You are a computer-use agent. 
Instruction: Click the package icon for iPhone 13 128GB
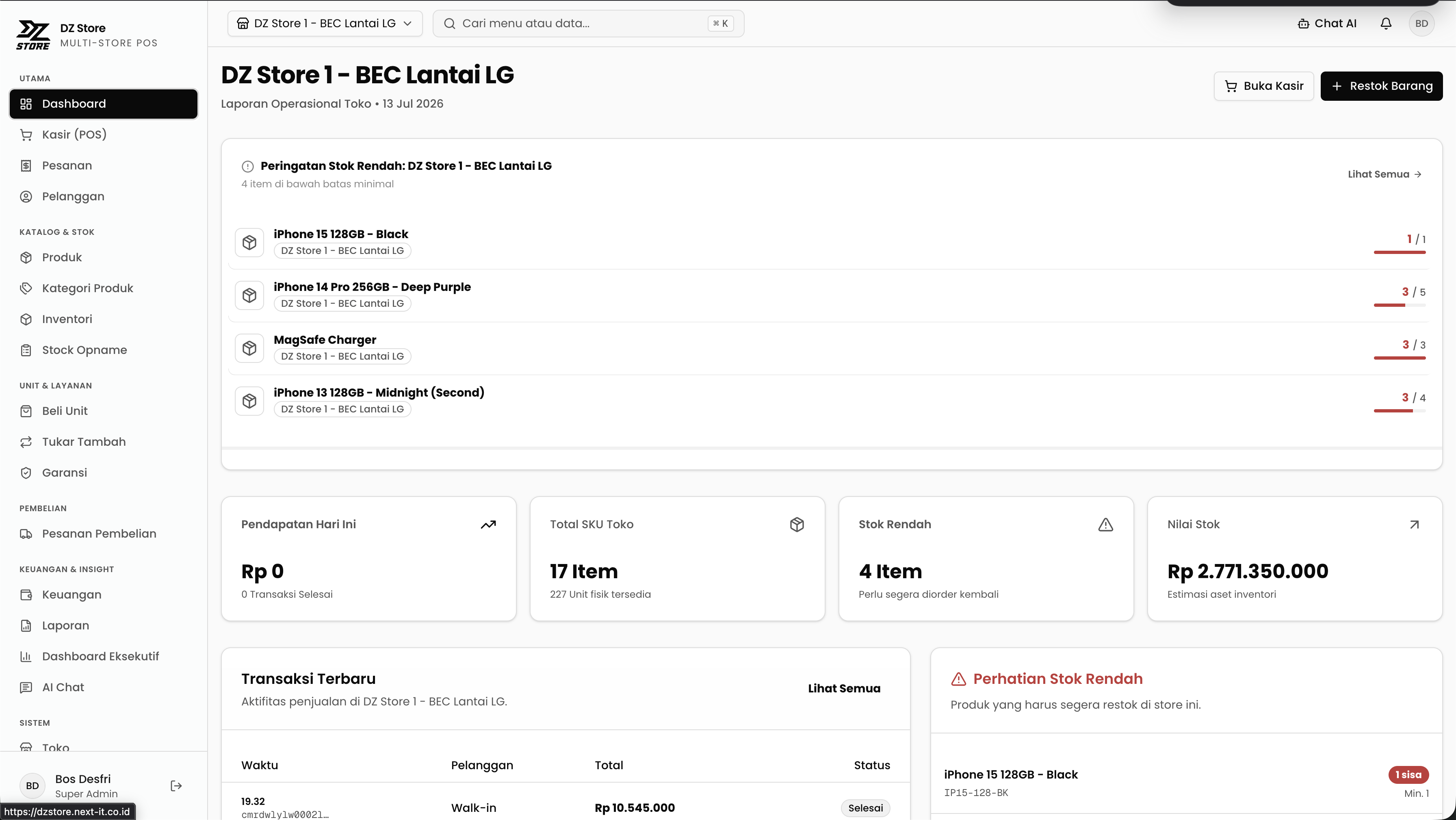pyautogui.click(x=249, y=401)
